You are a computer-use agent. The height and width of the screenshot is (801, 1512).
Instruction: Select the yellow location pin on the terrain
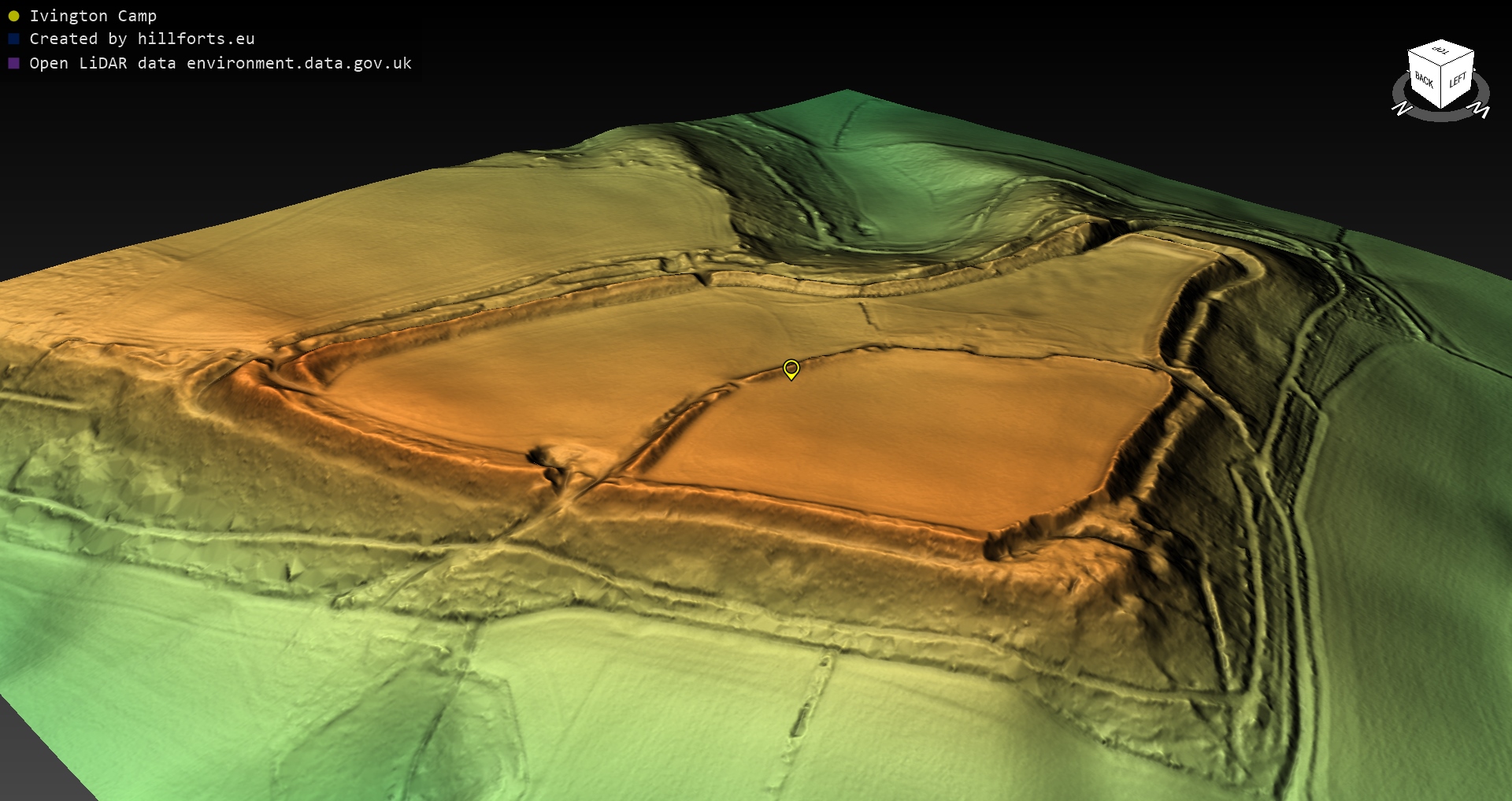(x=791, y=369)
